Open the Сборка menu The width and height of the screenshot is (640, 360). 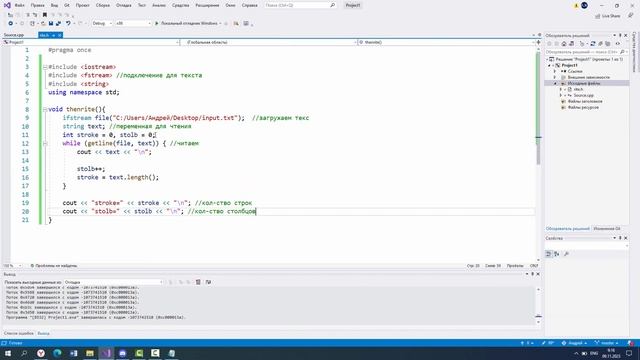coord(102,5)
